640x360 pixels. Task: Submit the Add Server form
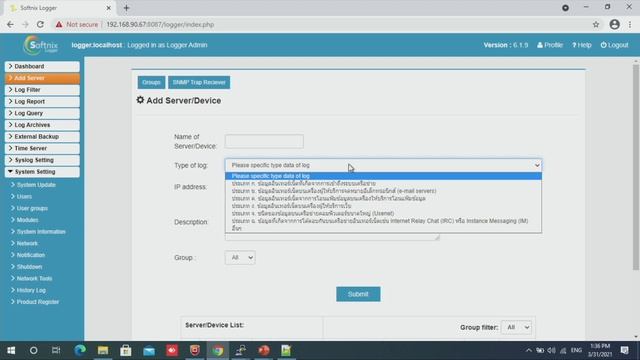pos(358,294)
